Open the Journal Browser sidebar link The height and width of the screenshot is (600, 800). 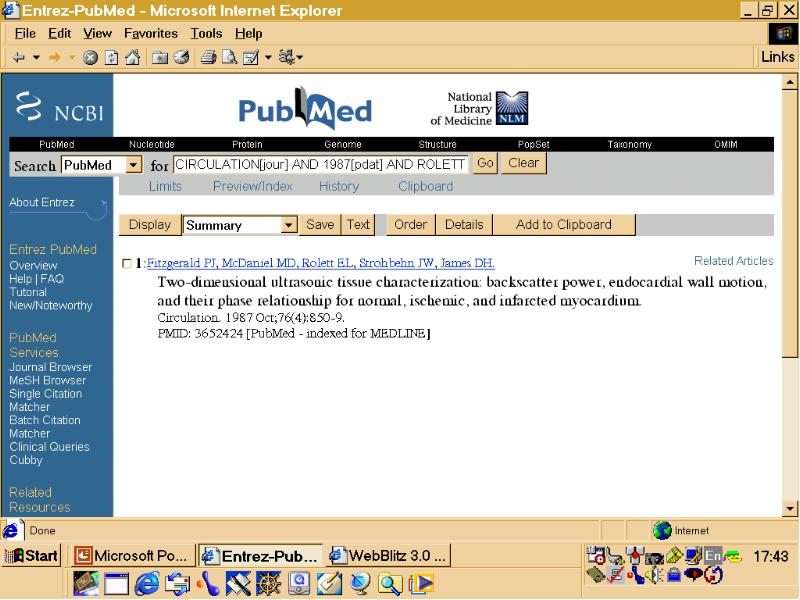click(51, 367)
